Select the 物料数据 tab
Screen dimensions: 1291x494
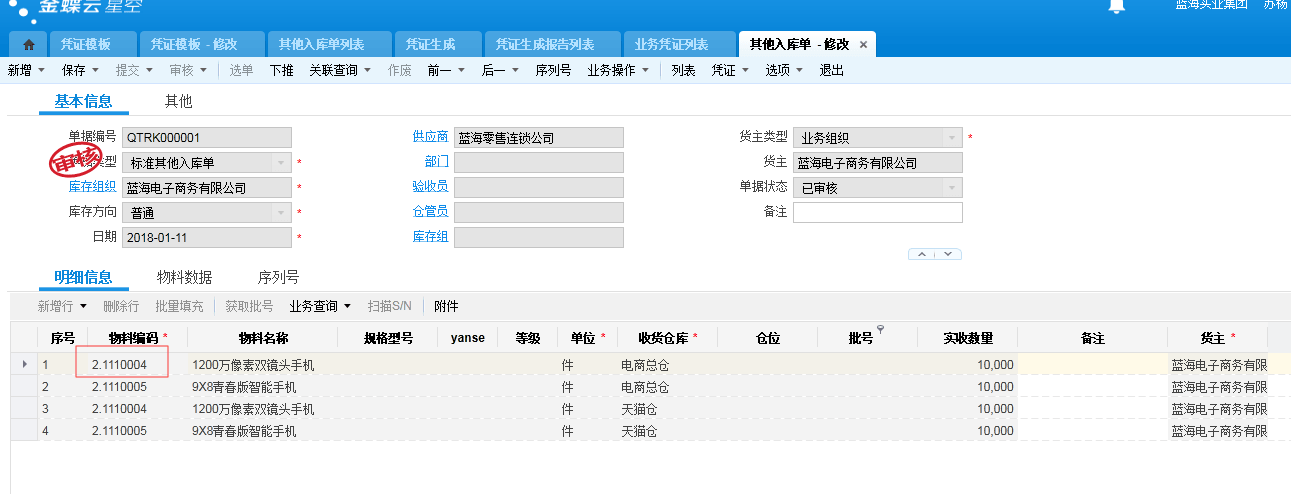click(184, 277)
